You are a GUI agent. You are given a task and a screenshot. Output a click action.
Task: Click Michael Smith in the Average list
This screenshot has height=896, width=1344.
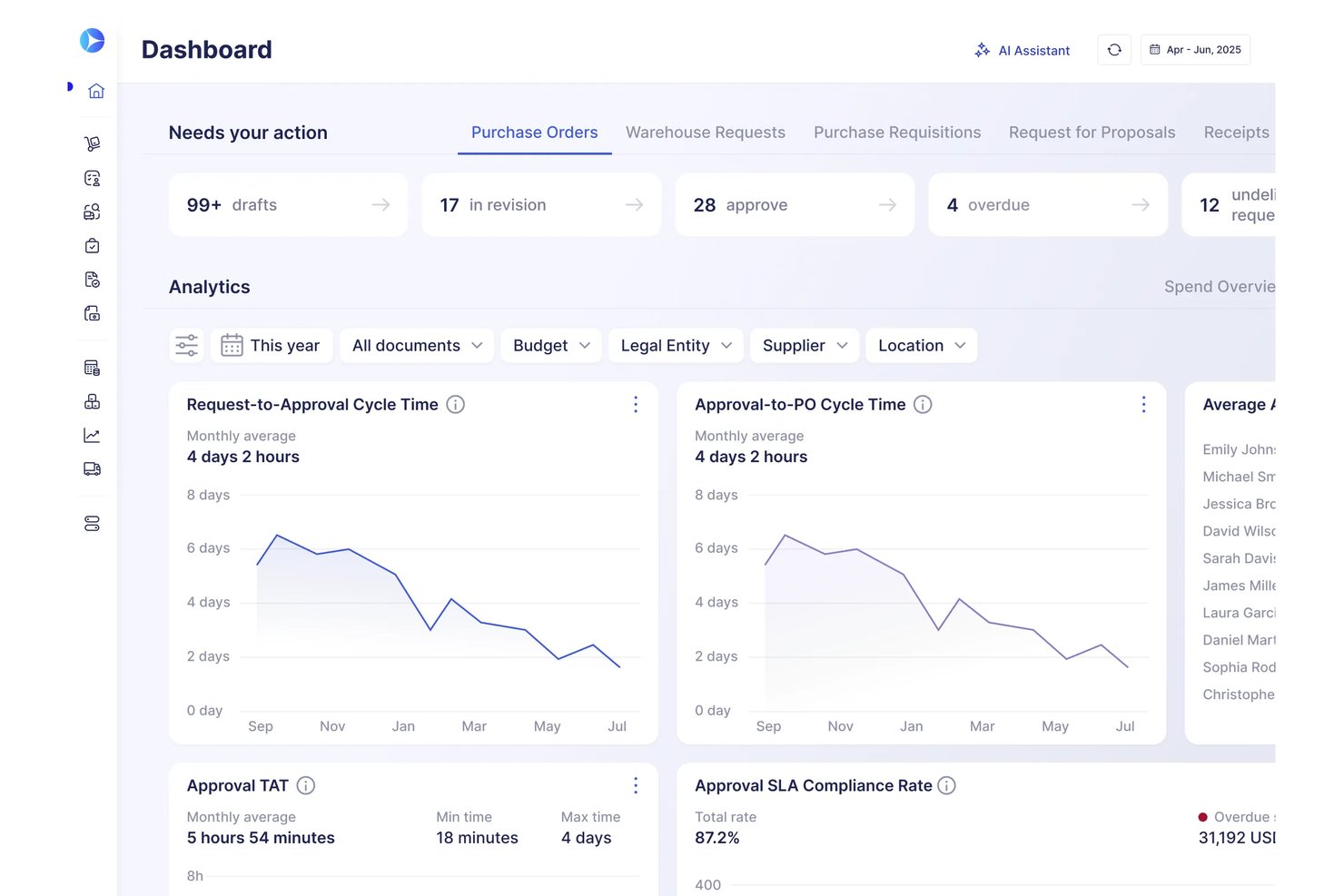[1239, 477]
